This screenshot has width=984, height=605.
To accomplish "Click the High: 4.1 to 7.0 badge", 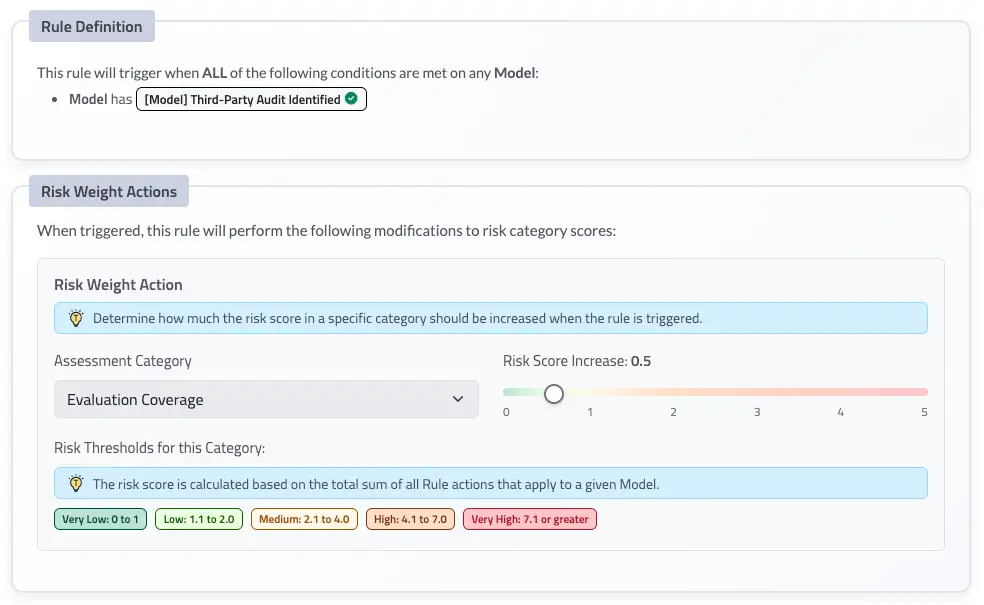I will click(x=410, y=519).
